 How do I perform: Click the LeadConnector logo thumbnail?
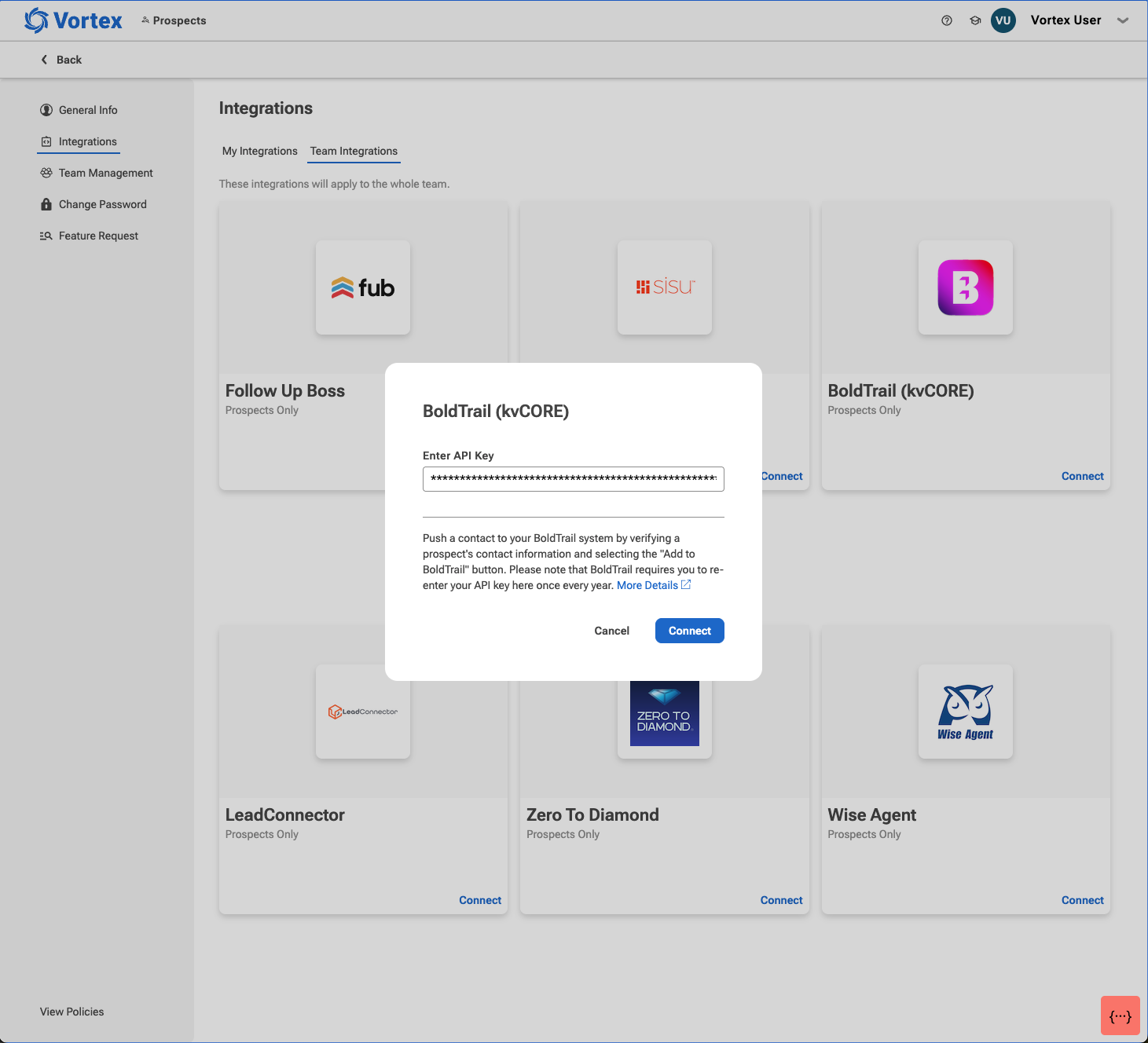(x=363, y=712)
